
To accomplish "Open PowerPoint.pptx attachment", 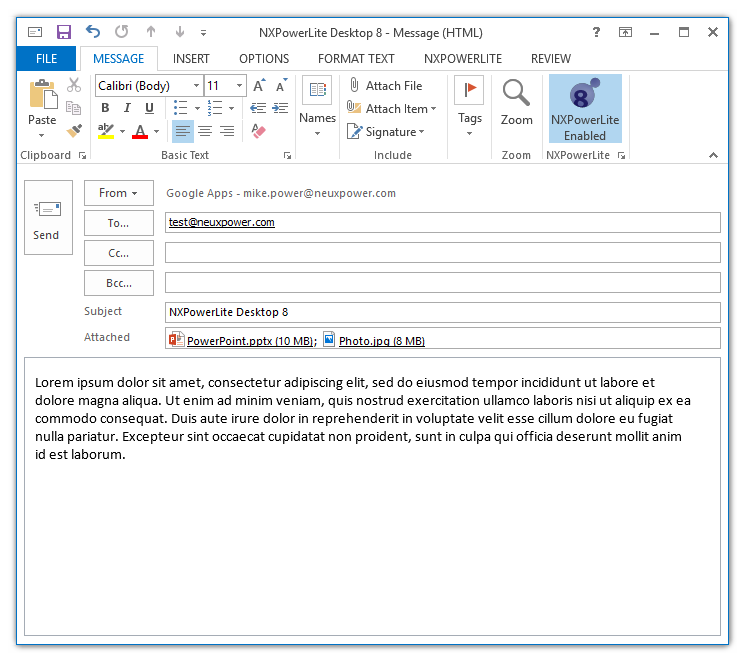I will click(243, 341).
